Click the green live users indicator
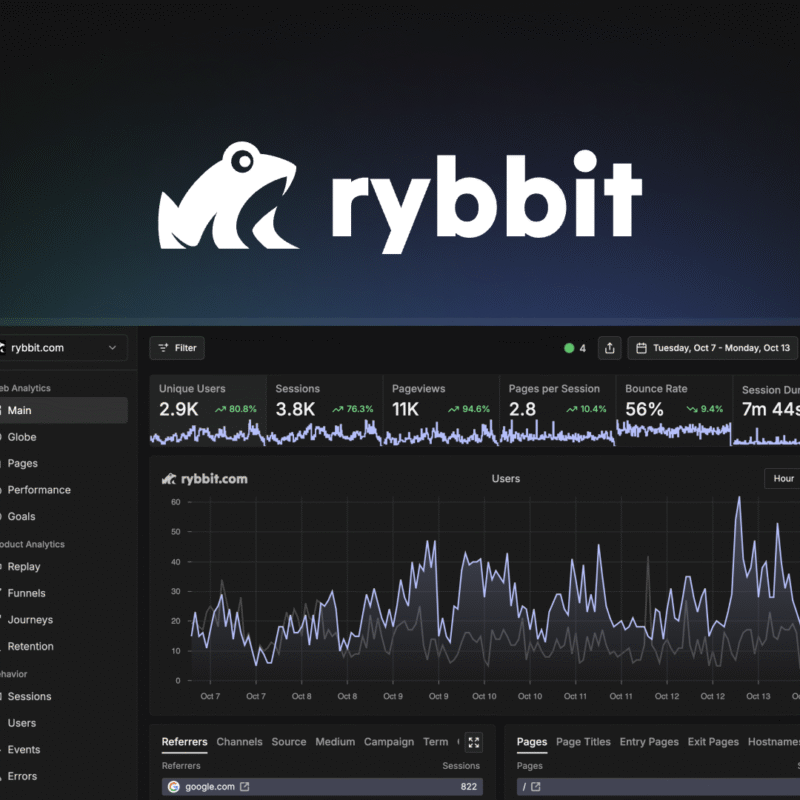The width and height of the screenshot is (800, 800). click(x=569, y=348)
